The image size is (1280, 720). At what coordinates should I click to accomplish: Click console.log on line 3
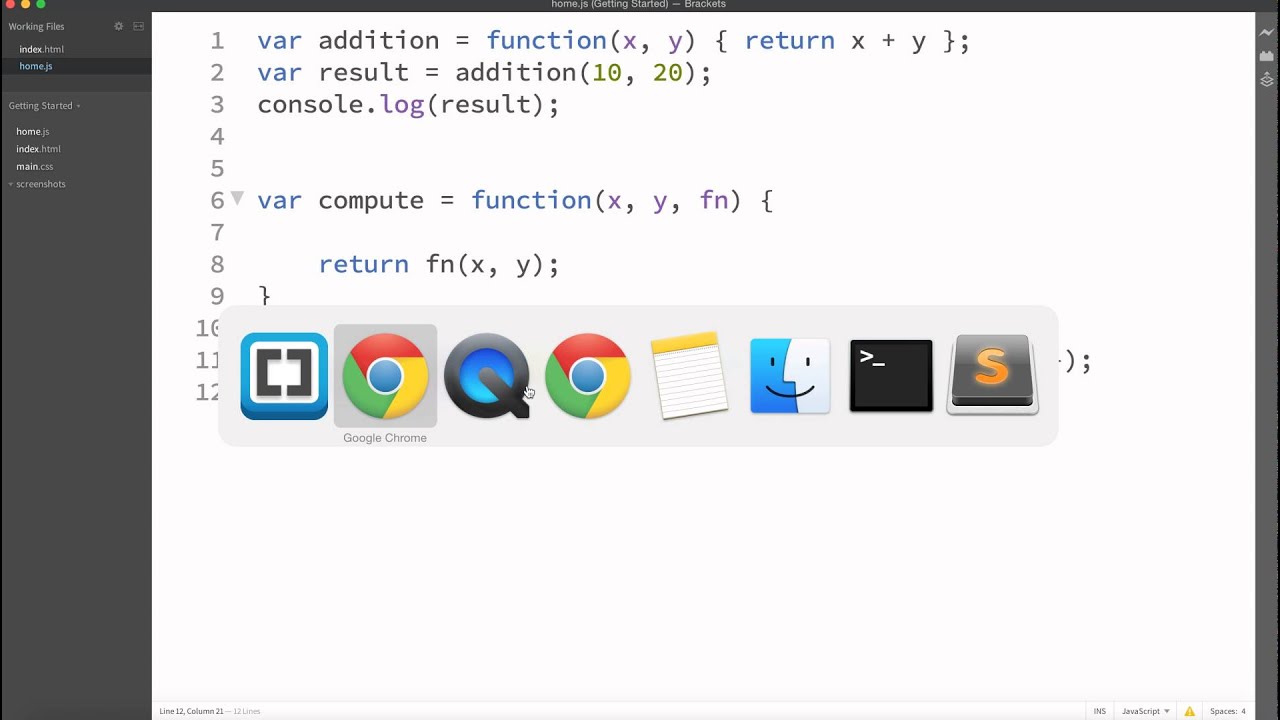coord(341,105)
